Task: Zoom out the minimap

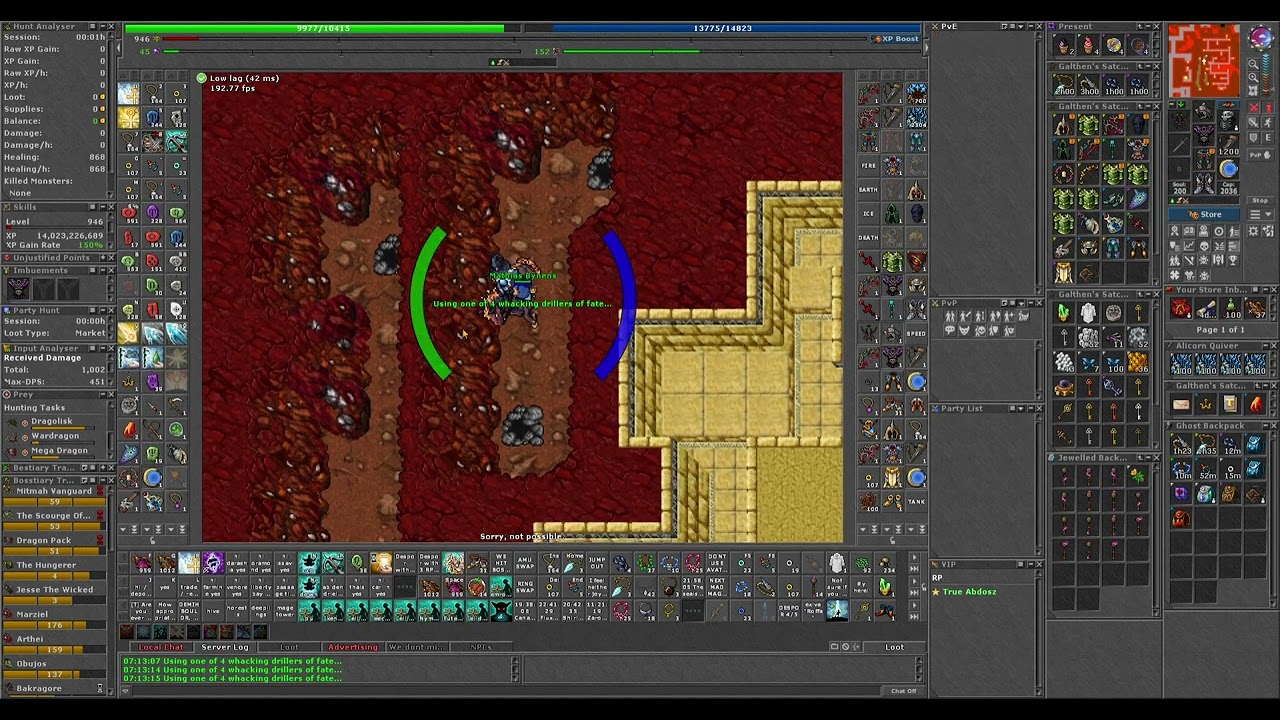Action: pos(1253,65)
